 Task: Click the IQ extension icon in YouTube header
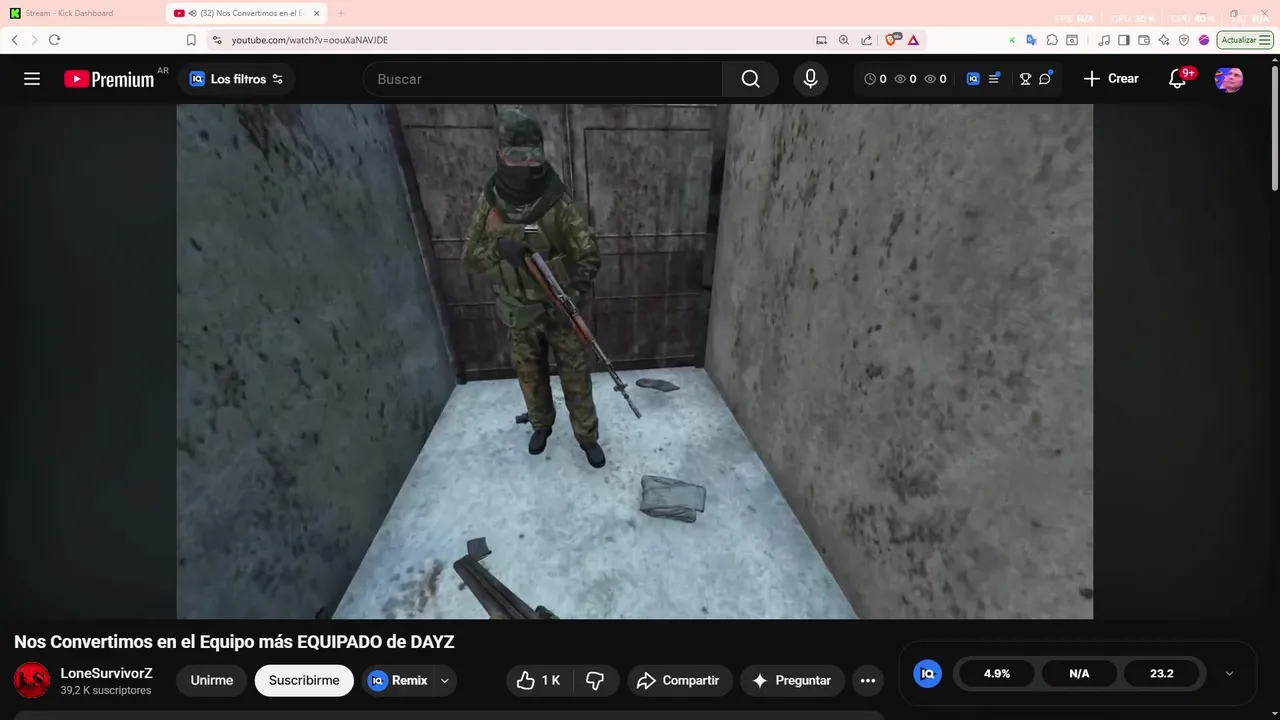pos(973,79)
